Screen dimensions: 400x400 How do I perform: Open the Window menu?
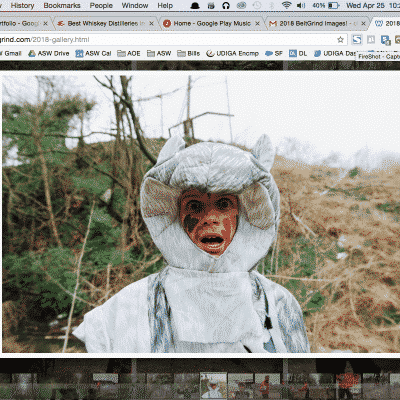click(x=135, y=6)
